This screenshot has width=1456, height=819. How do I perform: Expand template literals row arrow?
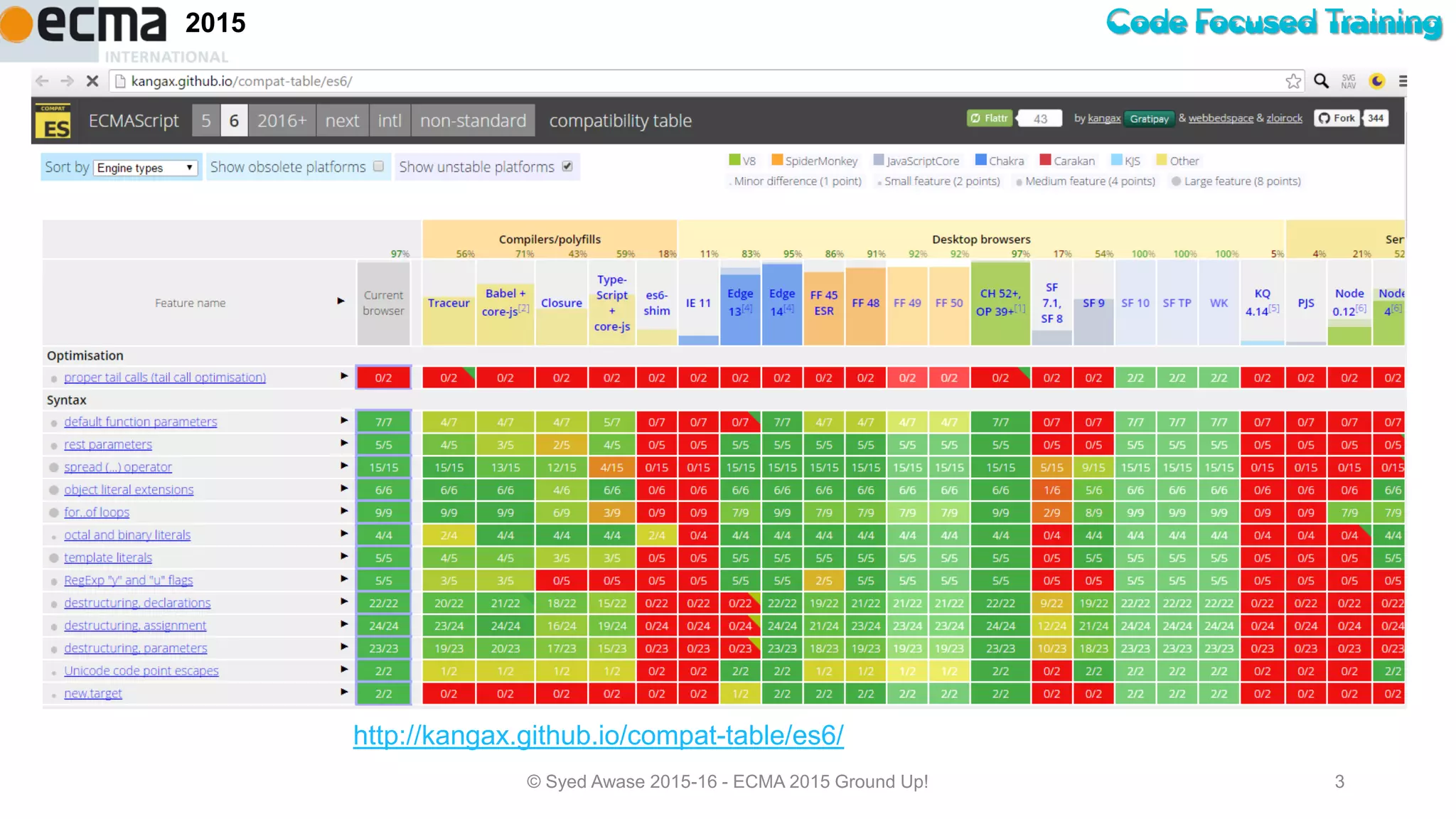coord(344,557)
